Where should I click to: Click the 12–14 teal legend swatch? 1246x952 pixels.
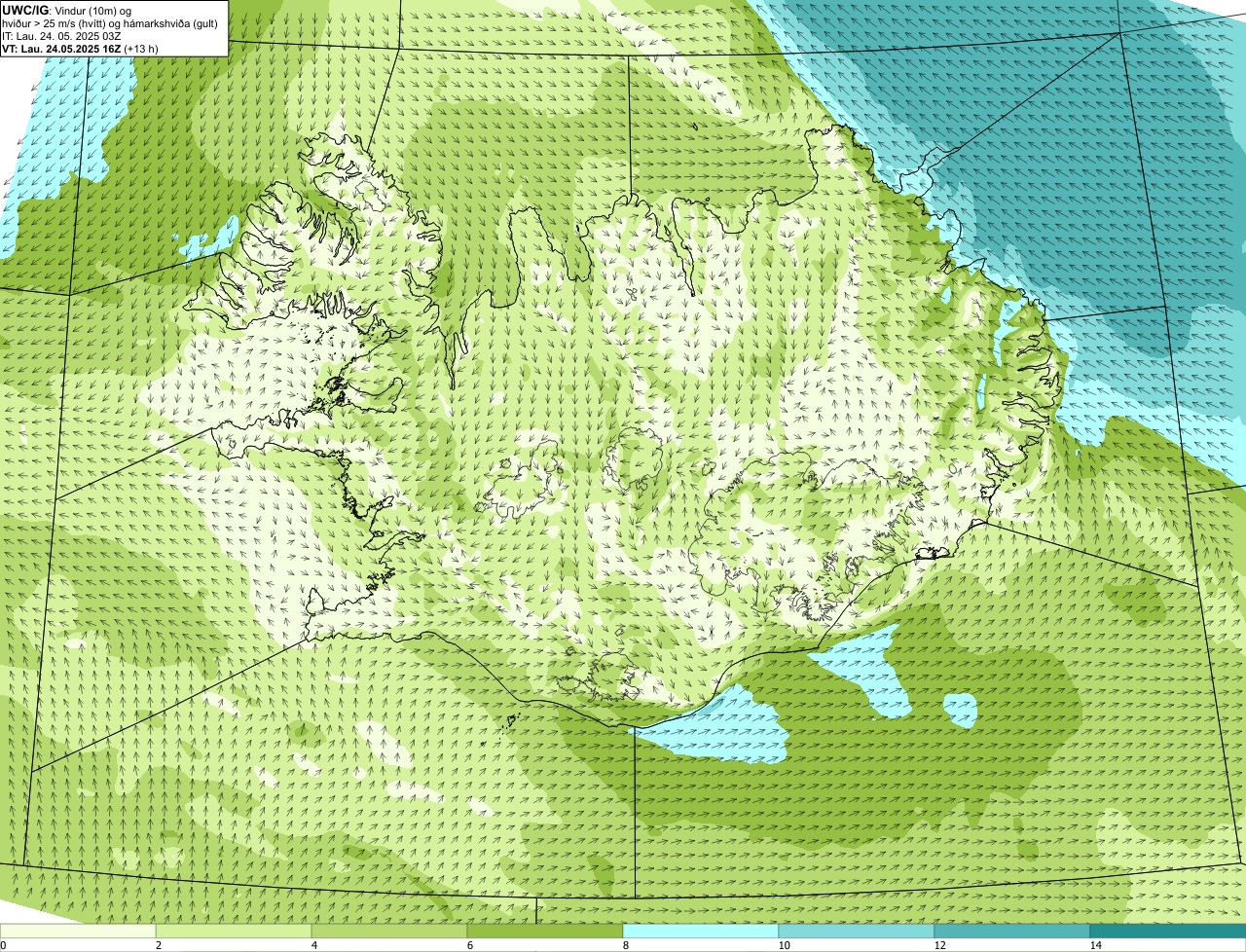1012,931
